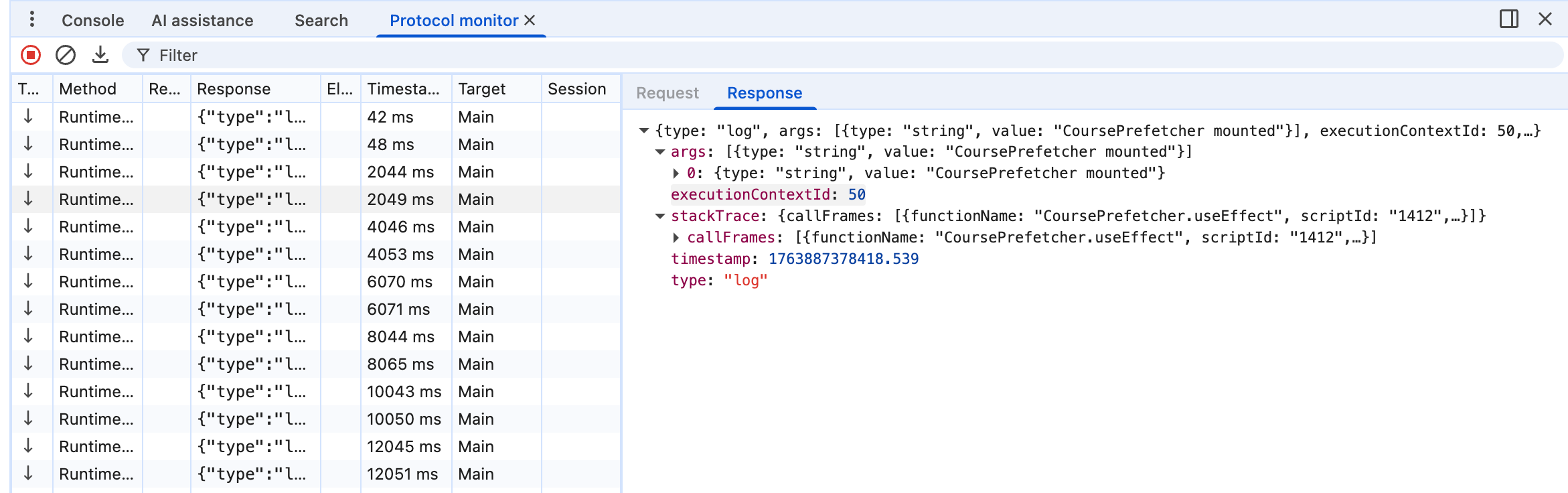Expand the callFrames array node
The image size is (1568, 493).
[x=676, y=238]
